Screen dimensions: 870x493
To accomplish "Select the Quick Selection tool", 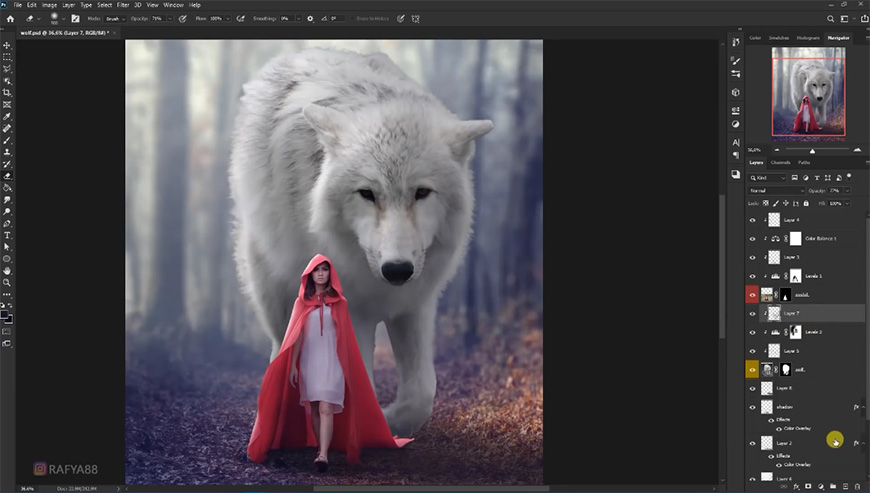I will [x=7, y=81].
